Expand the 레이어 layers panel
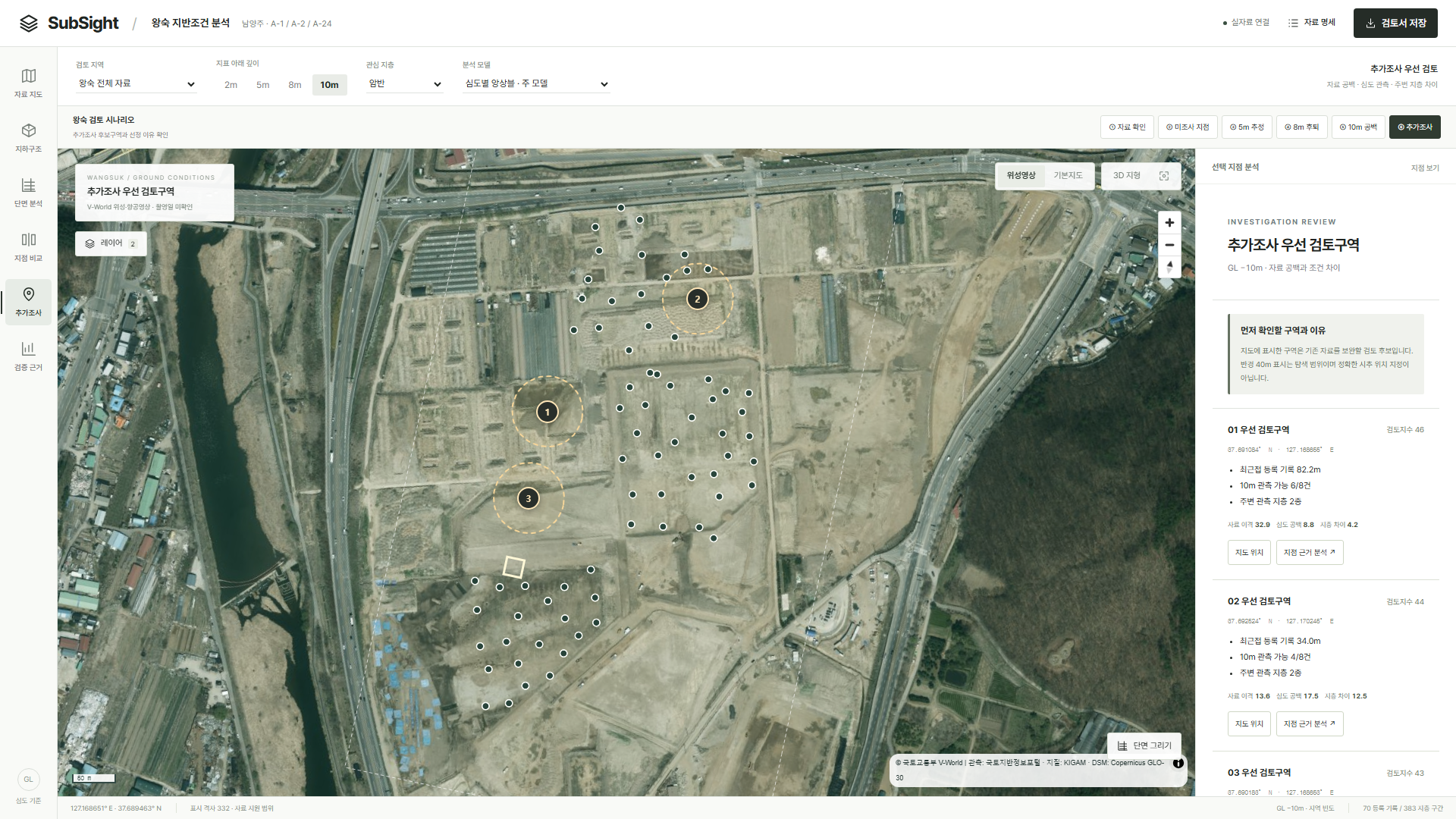This screenshot has width=1456, height=819. pyautogui.click(x=111, y=243)
